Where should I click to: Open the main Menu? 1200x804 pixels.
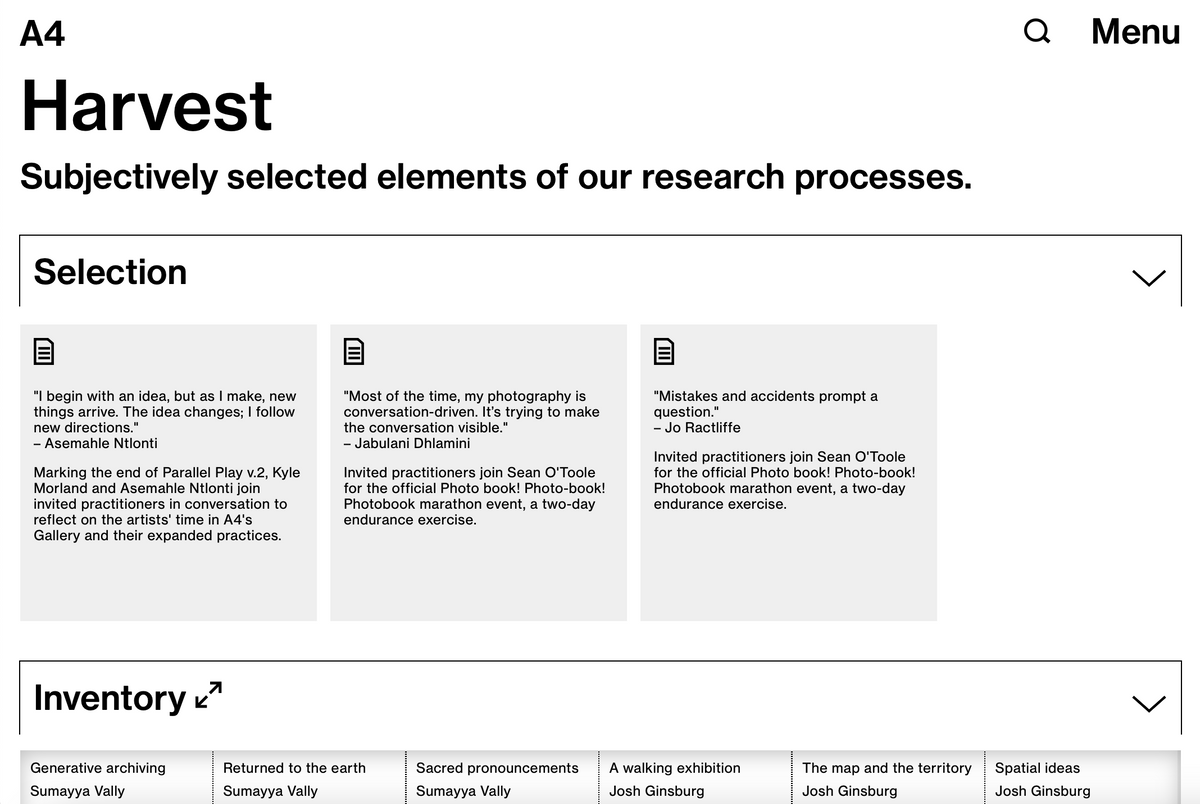[1135, 32]
